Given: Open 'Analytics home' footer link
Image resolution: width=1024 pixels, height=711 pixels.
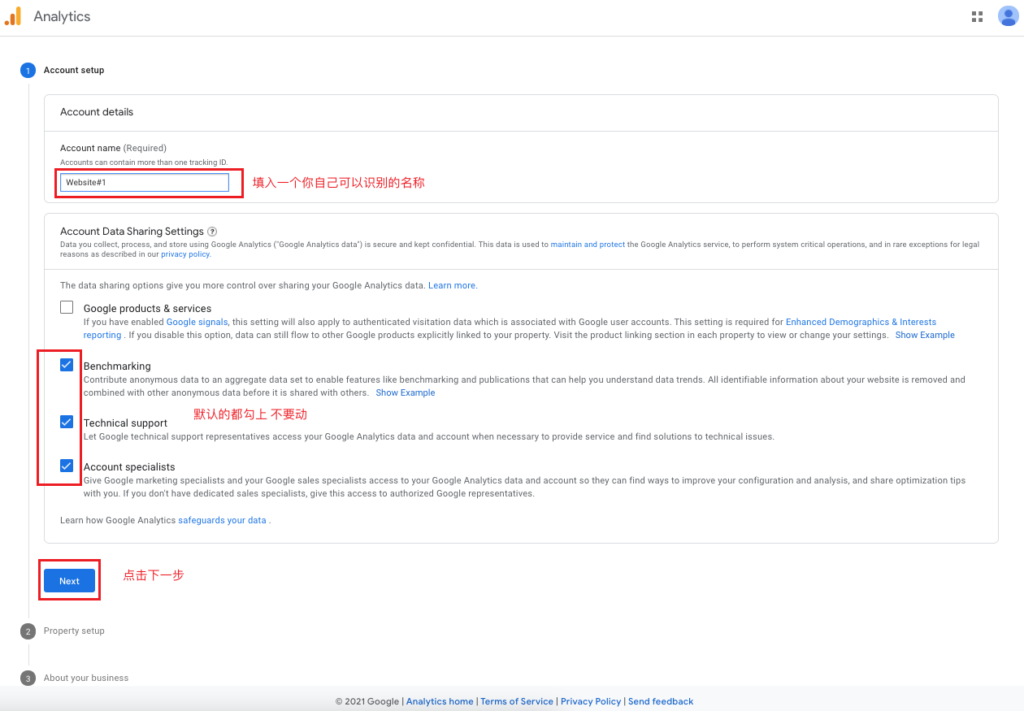Looking at the screenshot, I should pos(440,701).
